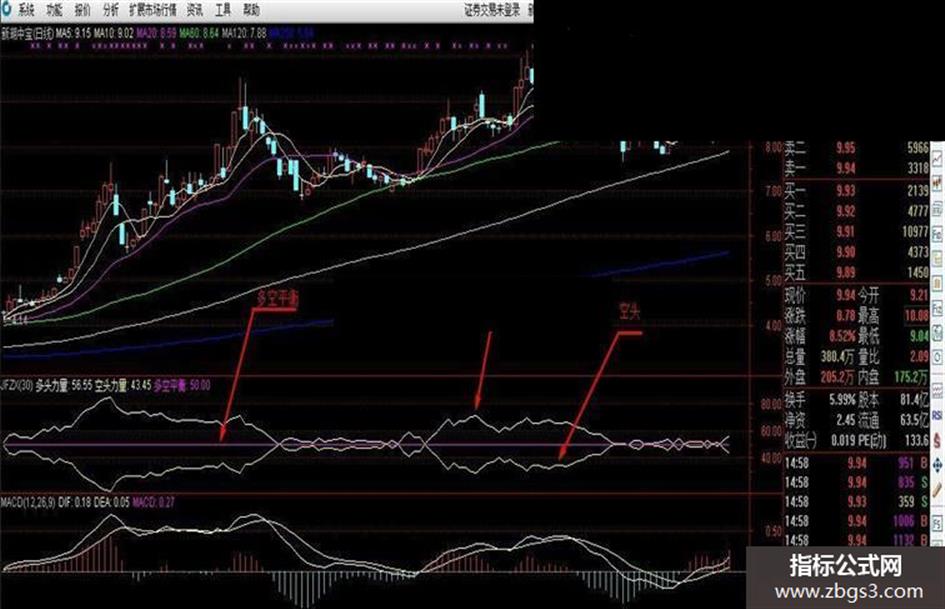
Task: Open the 功能 menu
Action: 54,10
